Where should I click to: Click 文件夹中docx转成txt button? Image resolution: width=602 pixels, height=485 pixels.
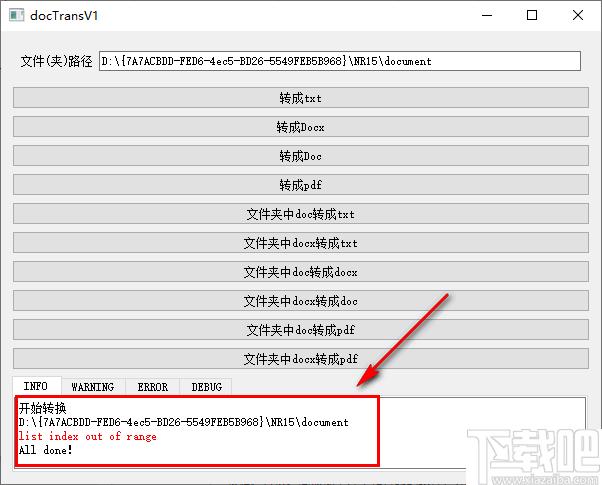[301, 243]
